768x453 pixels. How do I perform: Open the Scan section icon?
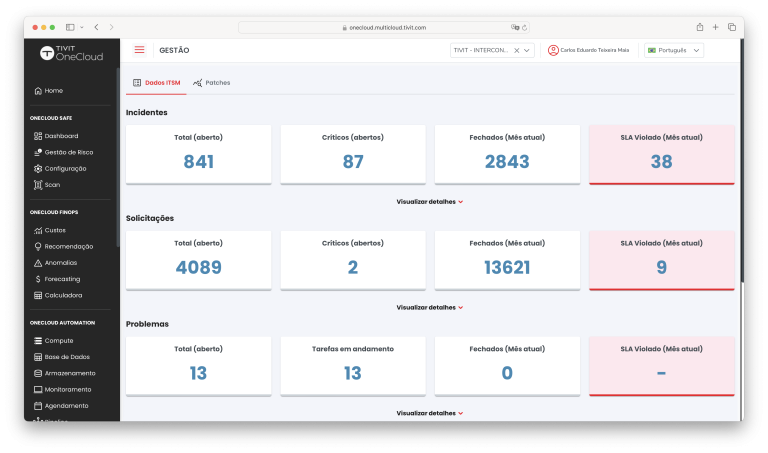click(x=38, y=185)
